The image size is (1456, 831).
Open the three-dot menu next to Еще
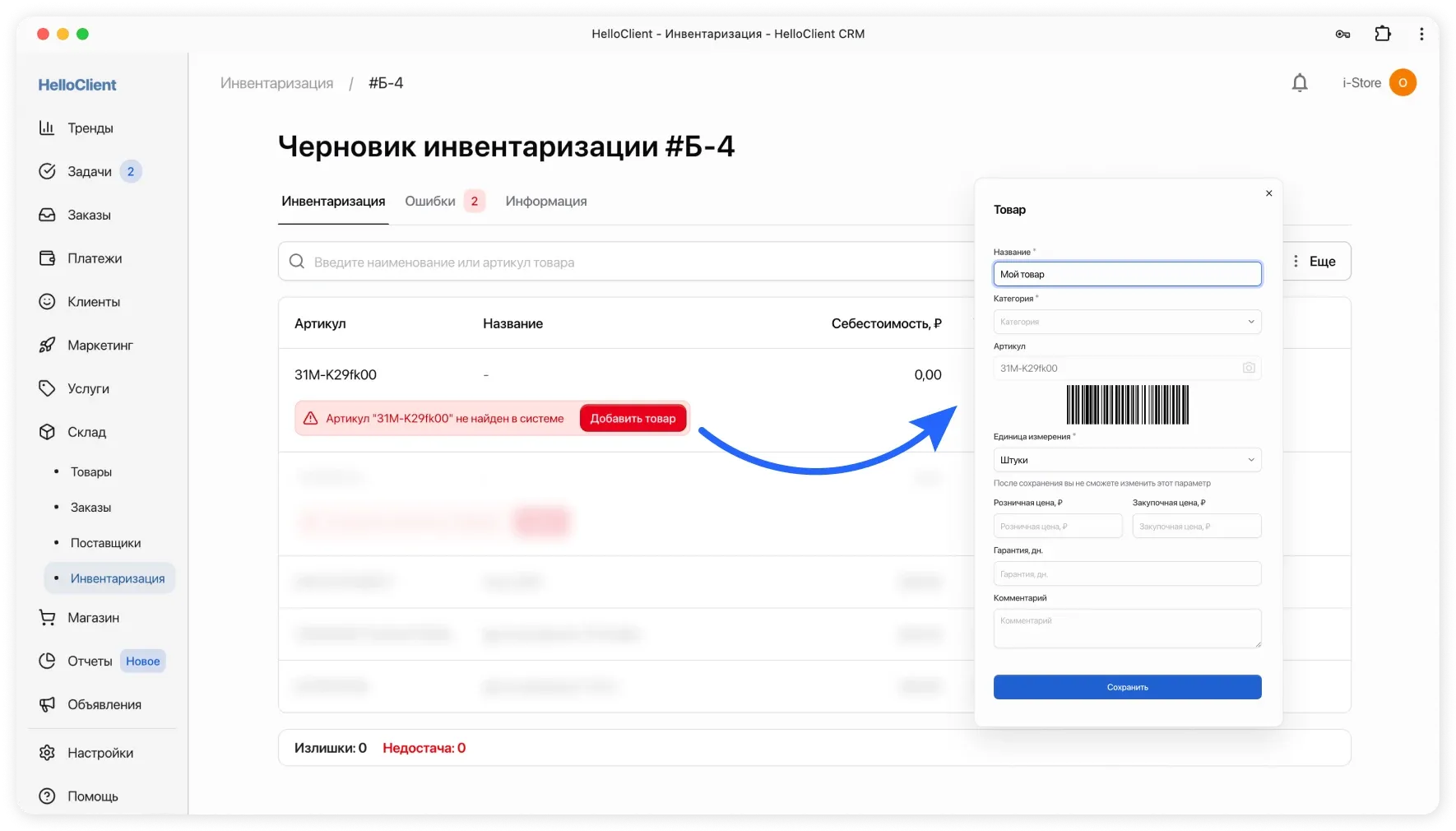click(1295, 261)
